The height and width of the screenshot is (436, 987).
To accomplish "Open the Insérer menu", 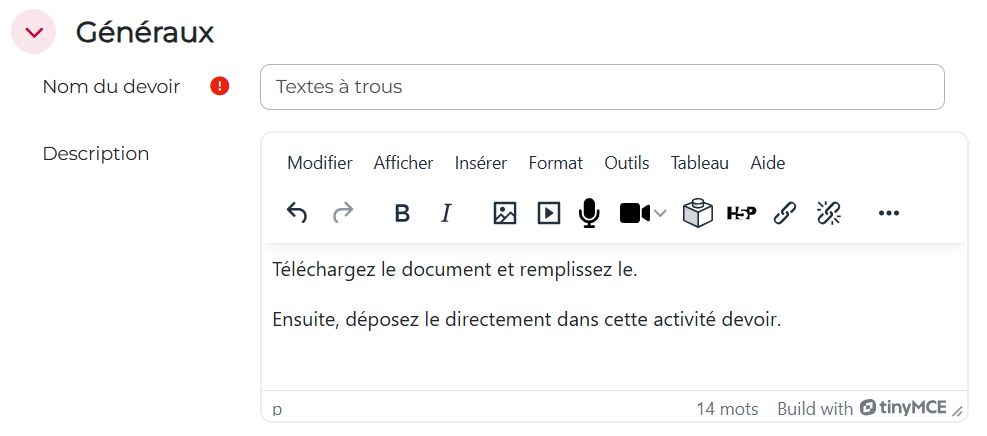I will pos(480,163).
